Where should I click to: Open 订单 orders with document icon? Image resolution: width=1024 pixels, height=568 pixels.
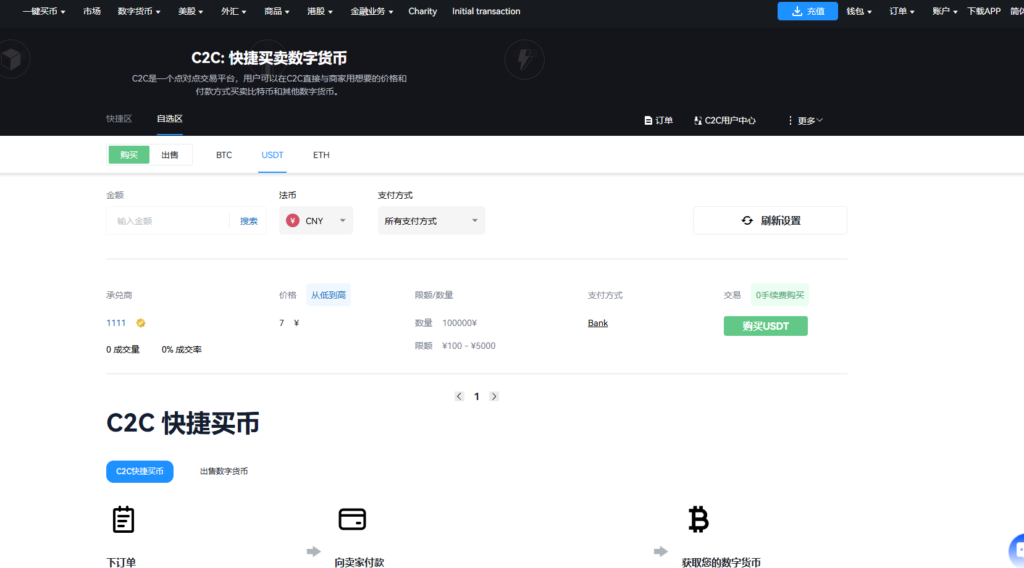coord(658,121)
